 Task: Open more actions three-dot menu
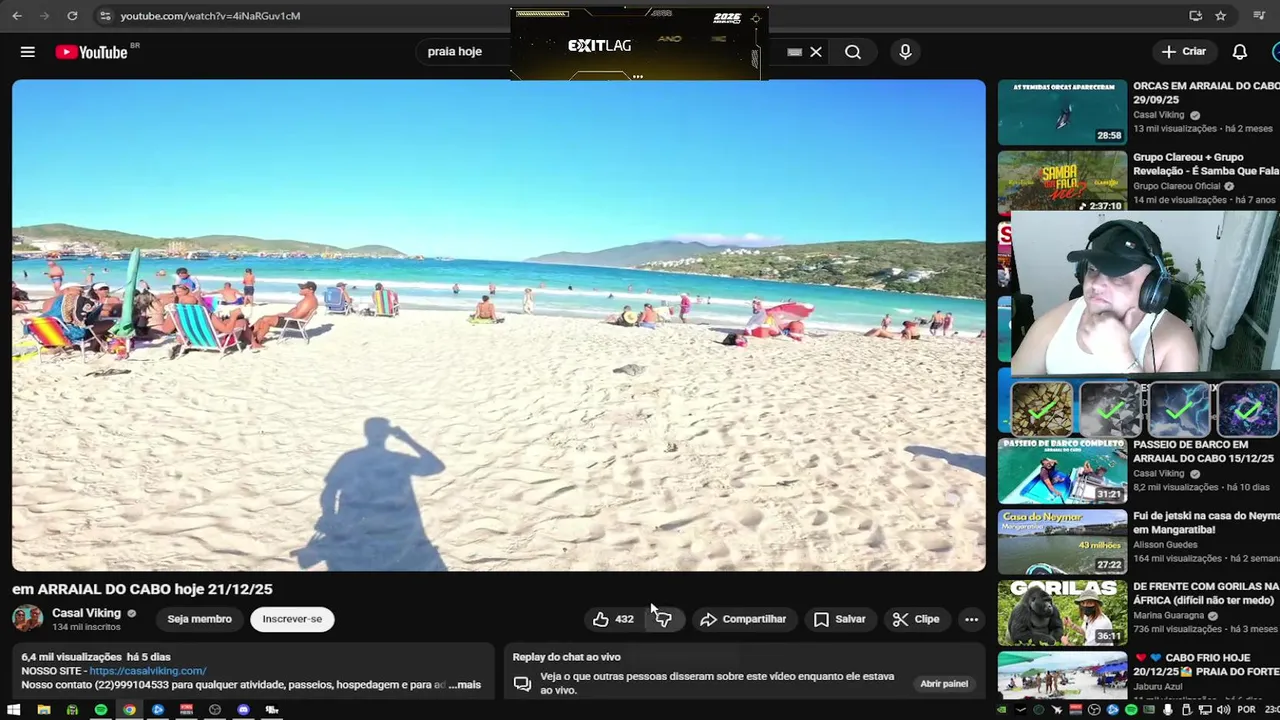(x=971, y=620)
